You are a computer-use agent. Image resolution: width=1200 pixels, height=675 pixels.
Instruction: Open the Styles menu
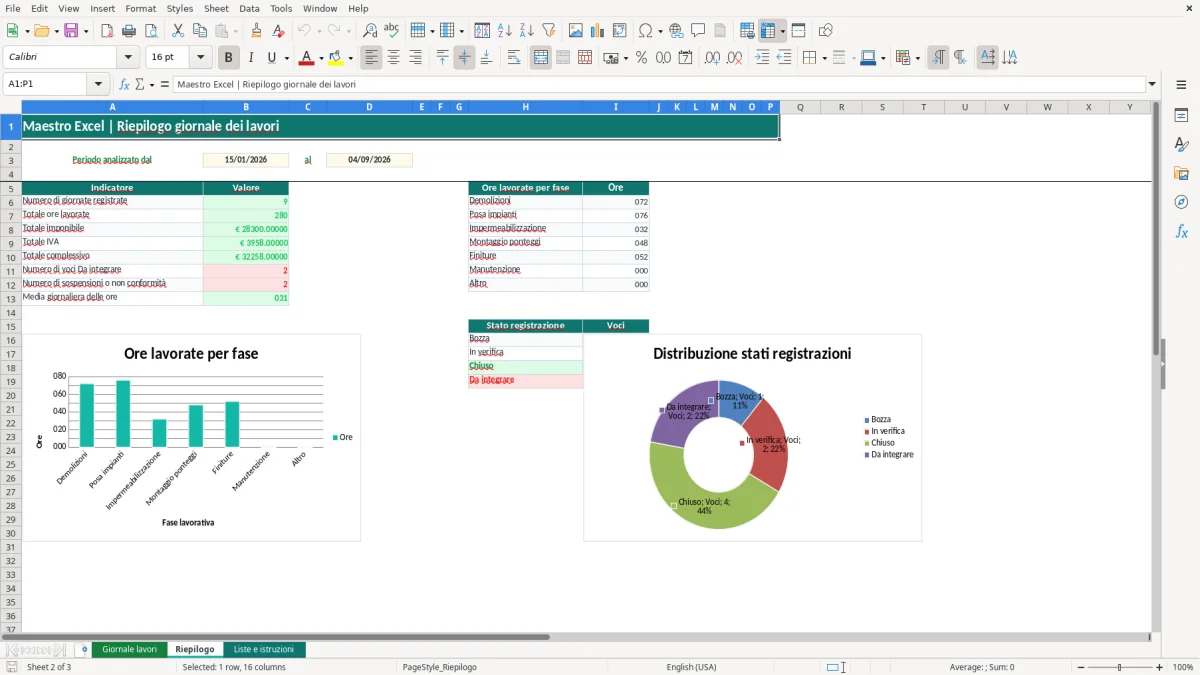pyautogui.click(x=180, y=8)
